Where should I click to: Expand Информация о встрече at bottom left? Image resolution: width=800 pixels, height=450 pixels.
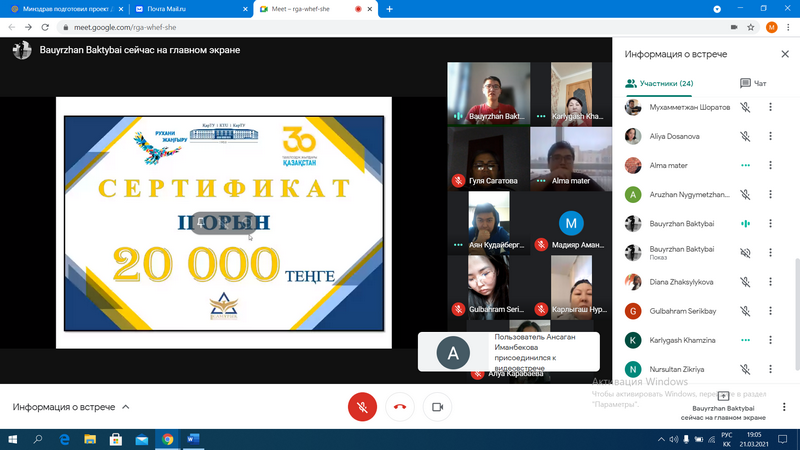tap(71, 407)
